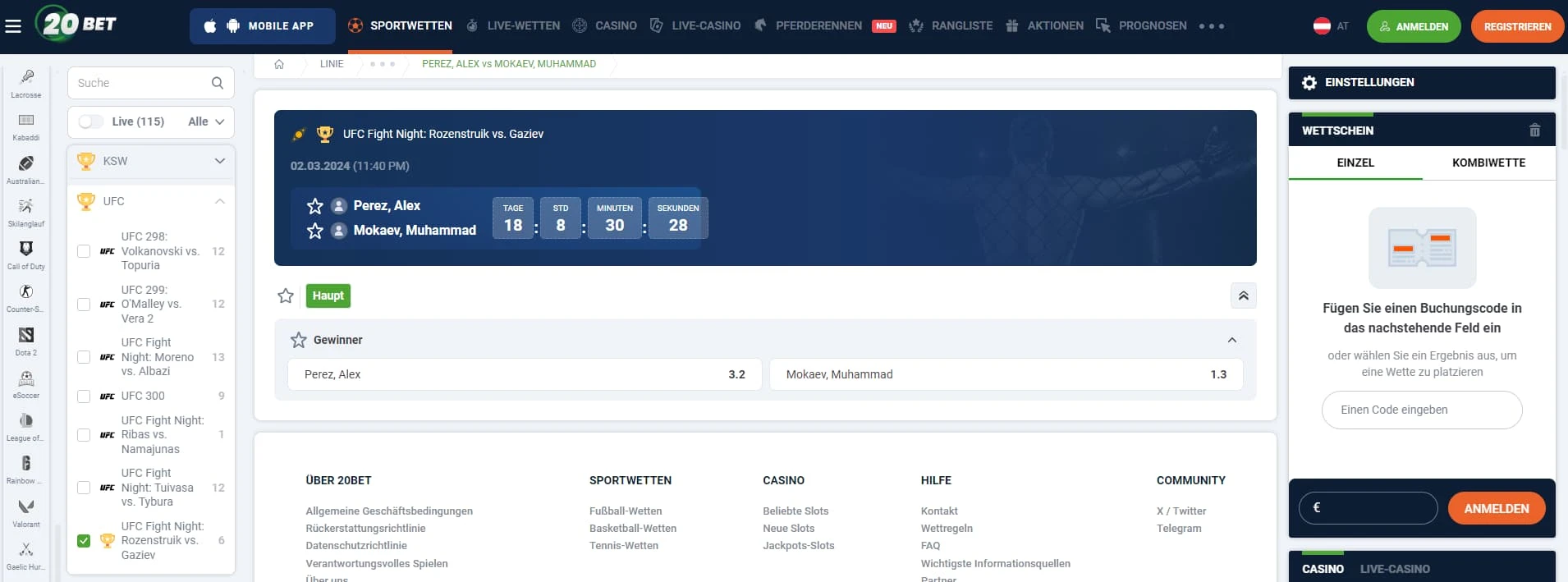1568x582 pixels.
Task: Check UFC Fight Night Tuivasa vs. Tybura
Action: (84, 488)
